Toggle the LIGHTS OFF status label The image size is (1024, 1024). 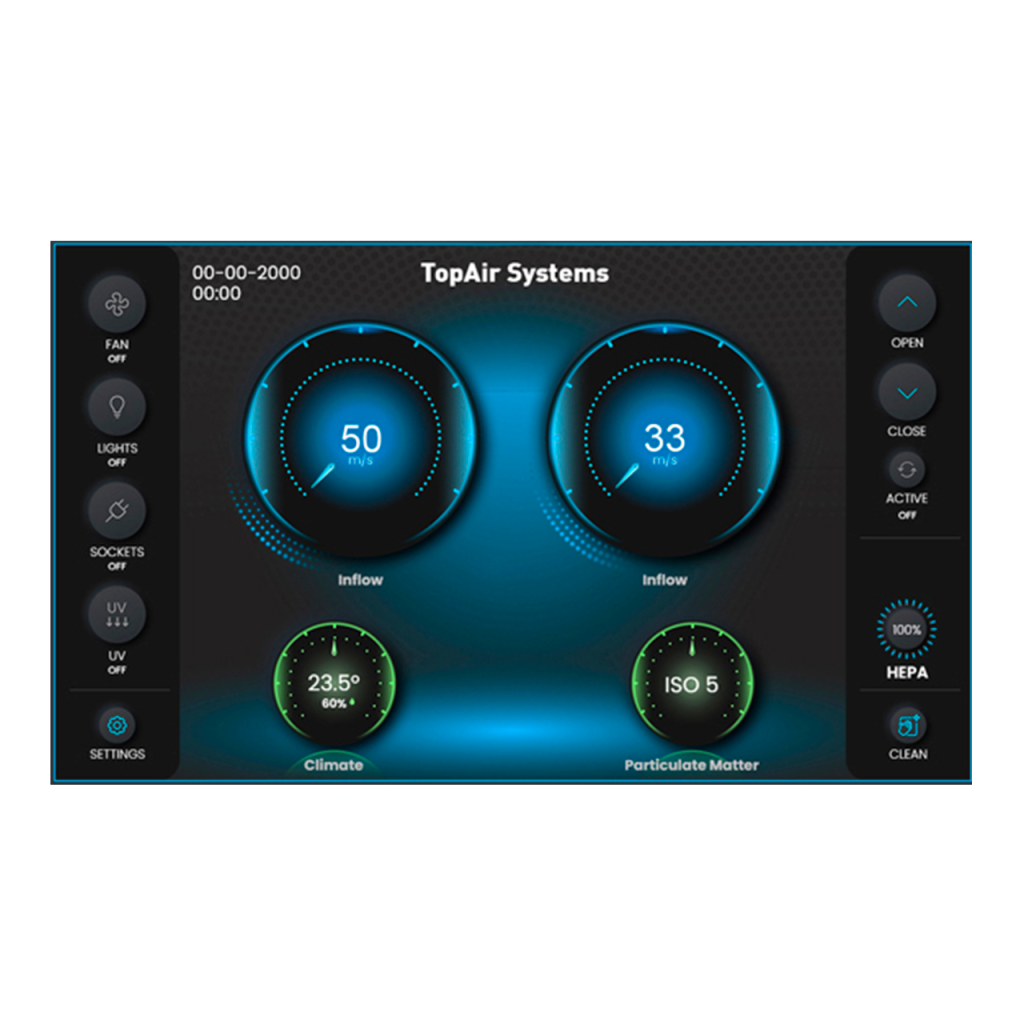point(117,462)
